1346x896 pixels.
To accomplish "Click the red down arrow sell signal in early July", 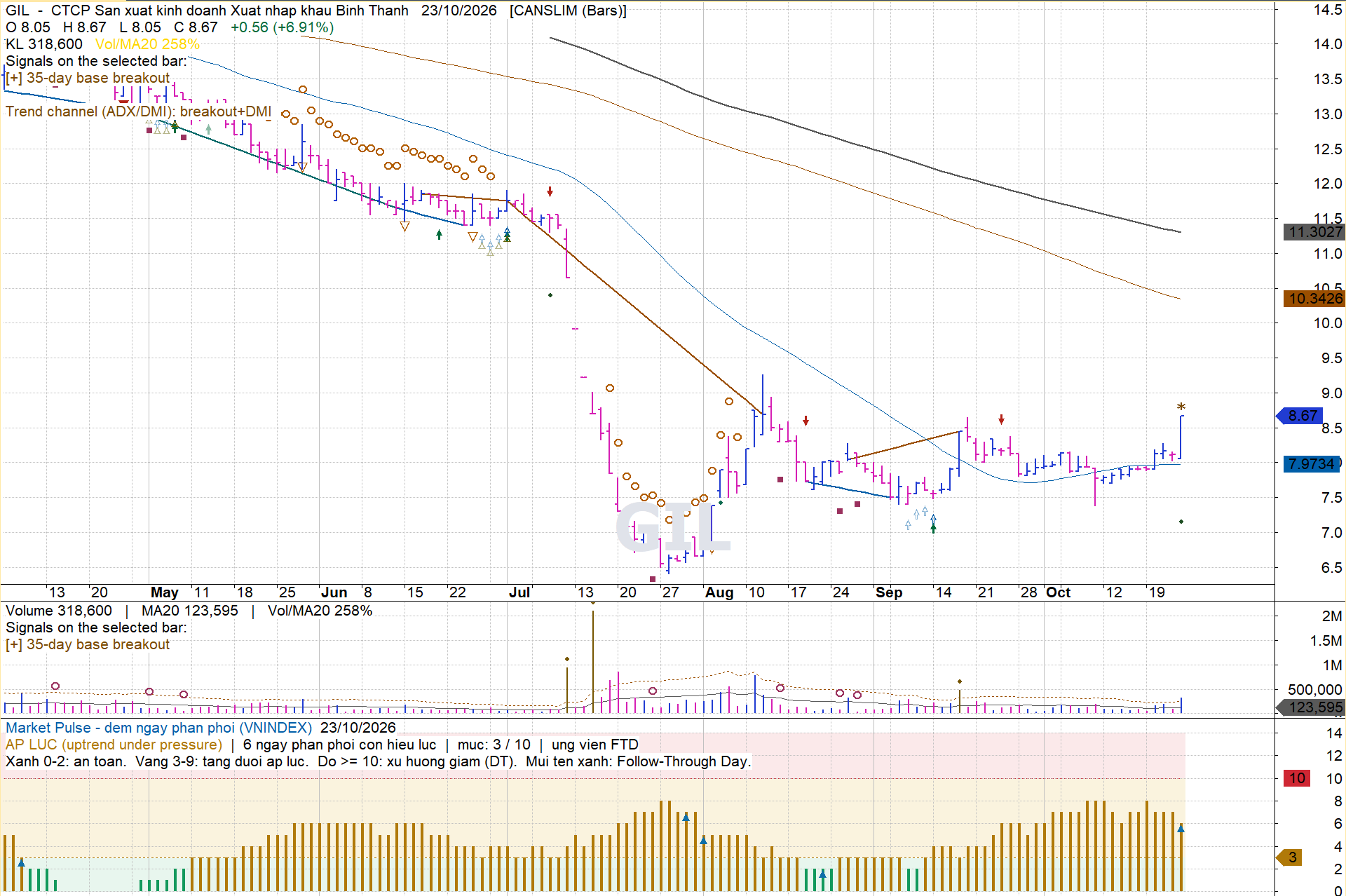I will [550, 191].
